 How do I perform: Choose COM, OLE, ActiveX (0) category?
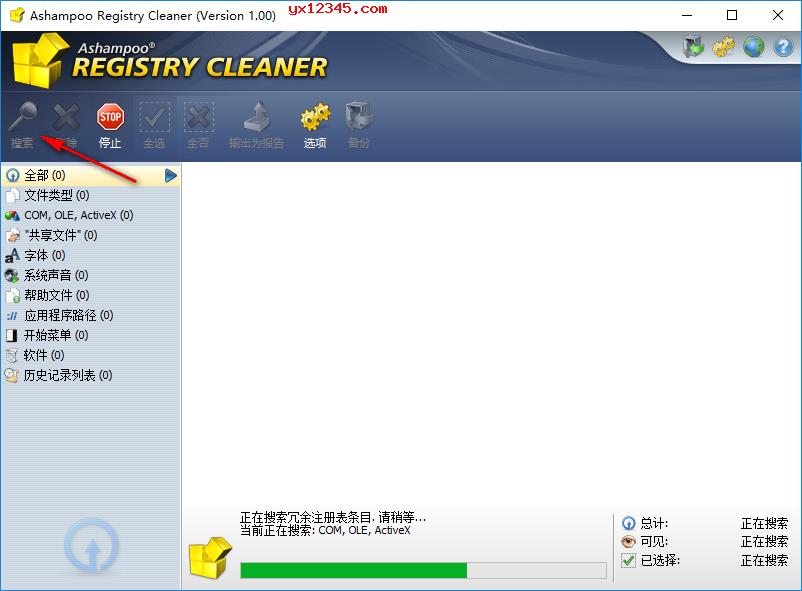coord(90,215)
